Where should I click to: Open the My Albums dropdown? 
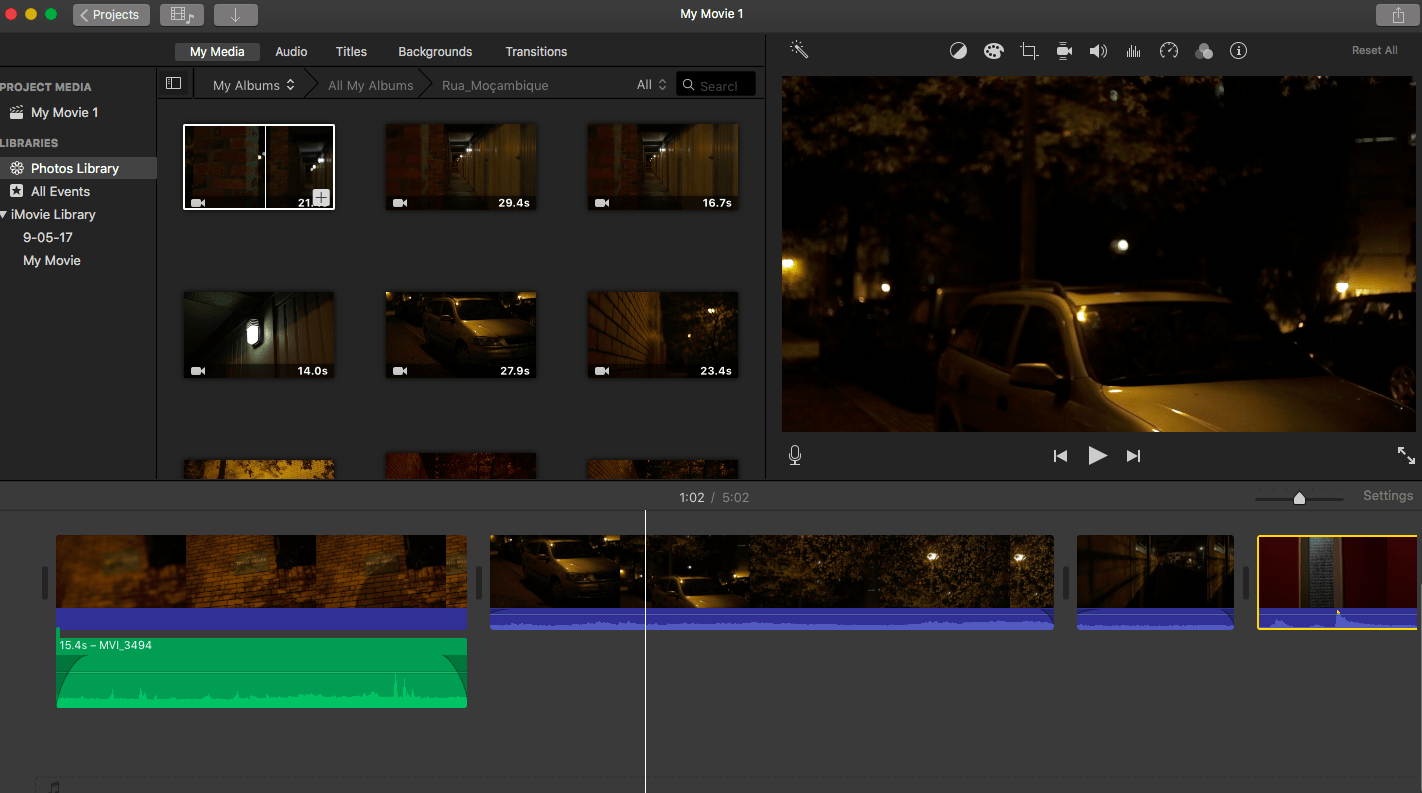coord(253,85)
